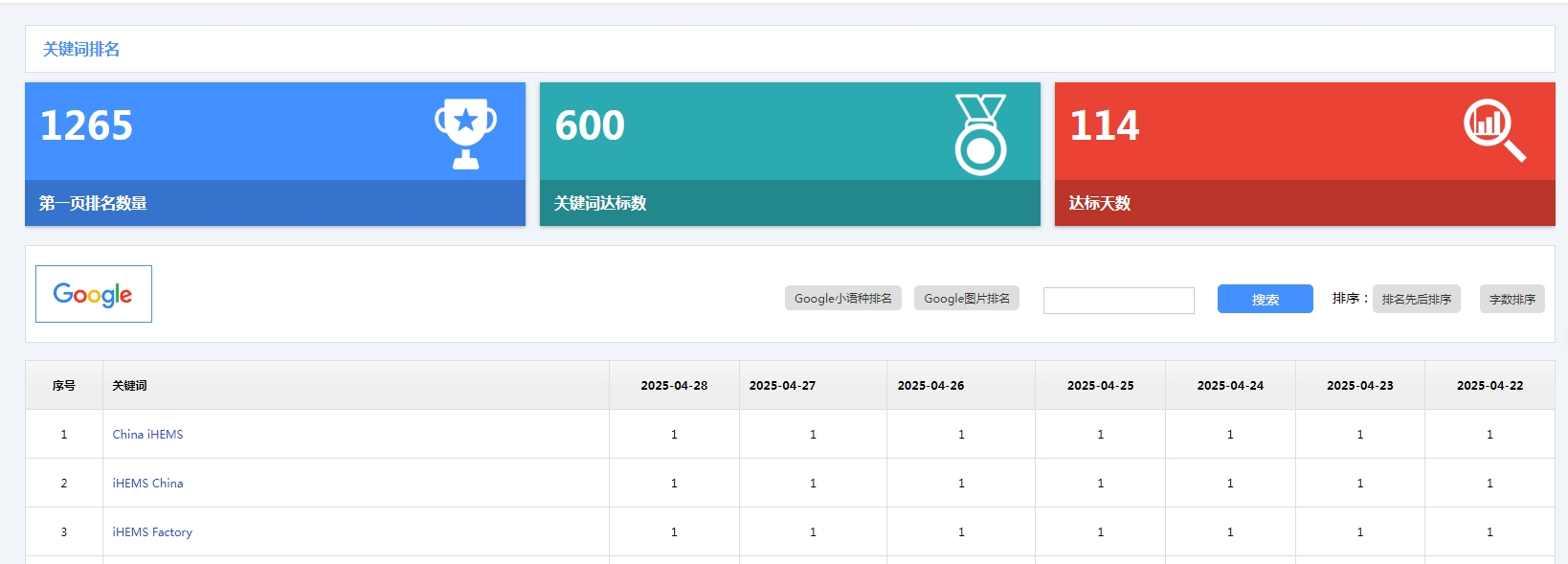Open the China iHEMS keyword link
Screen dimensions: 1568x564
pos(147,435)
